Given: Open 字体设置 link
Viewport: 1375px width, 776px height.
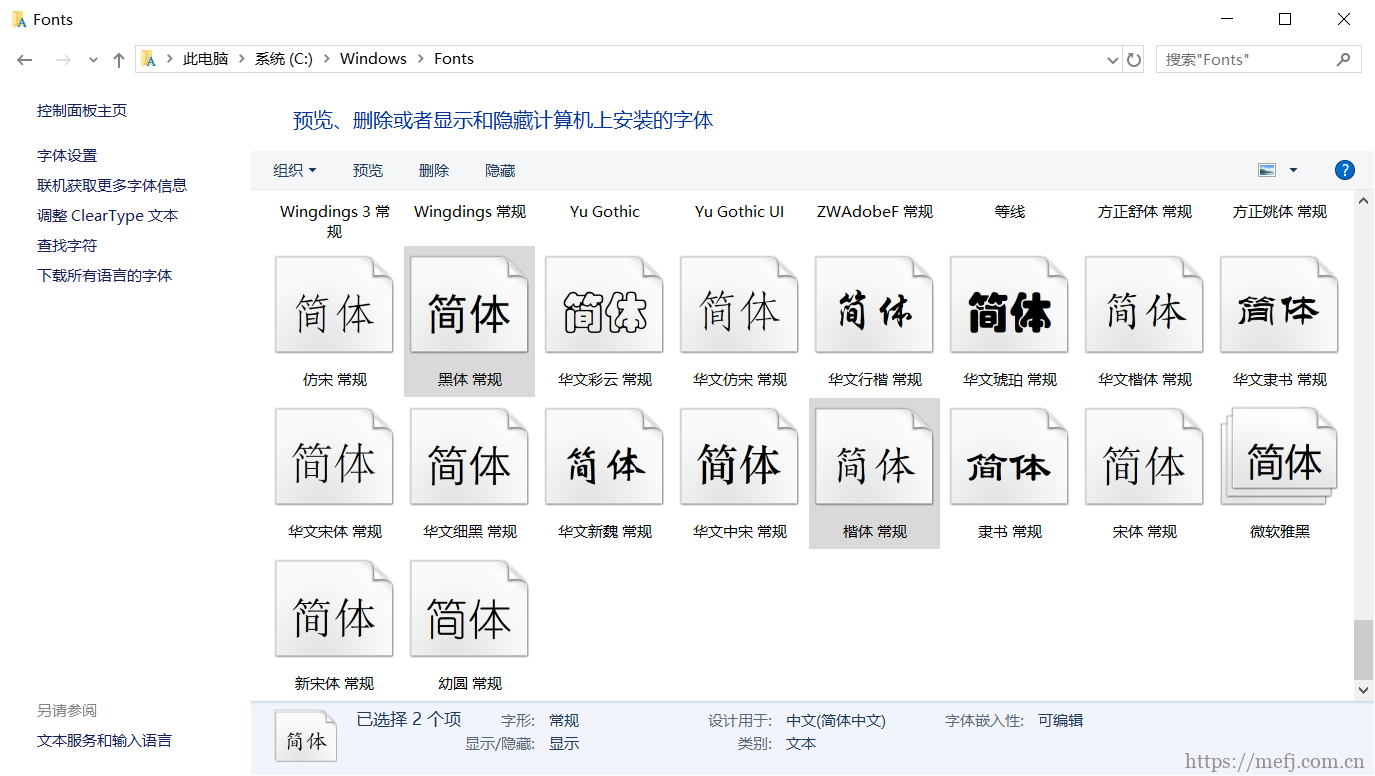Looking at the screenshot, I should click(67, 156).
